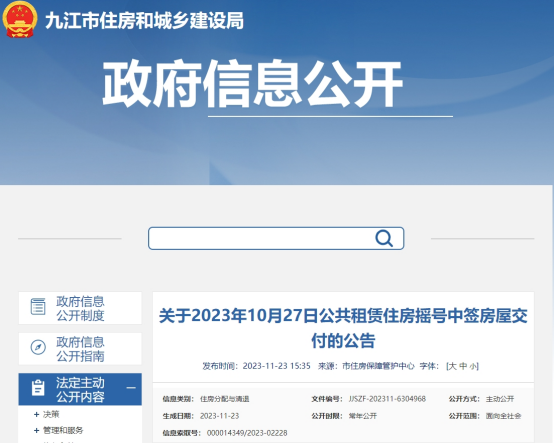Click the 政府信息公开 banner heading
This screenshot has width=554, height=444.
(252, 84)
